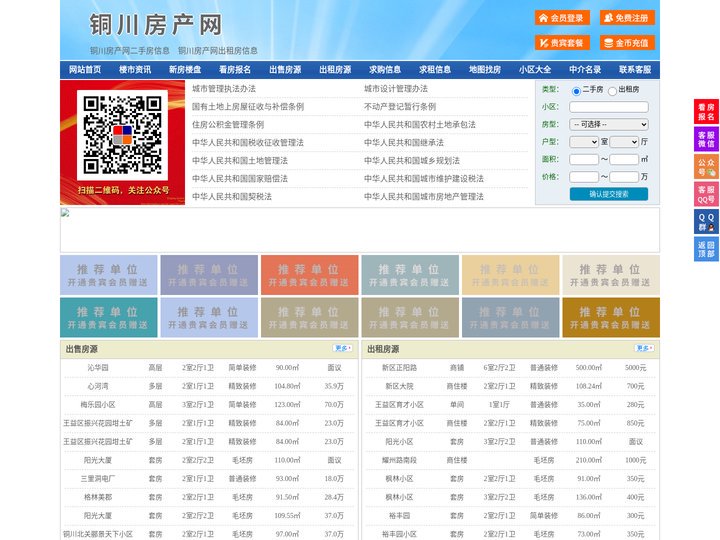Open the 国有土地上房屋征收与补偿条例 link
This screenshot has width=720, height=540.
[x=248, y=107]
